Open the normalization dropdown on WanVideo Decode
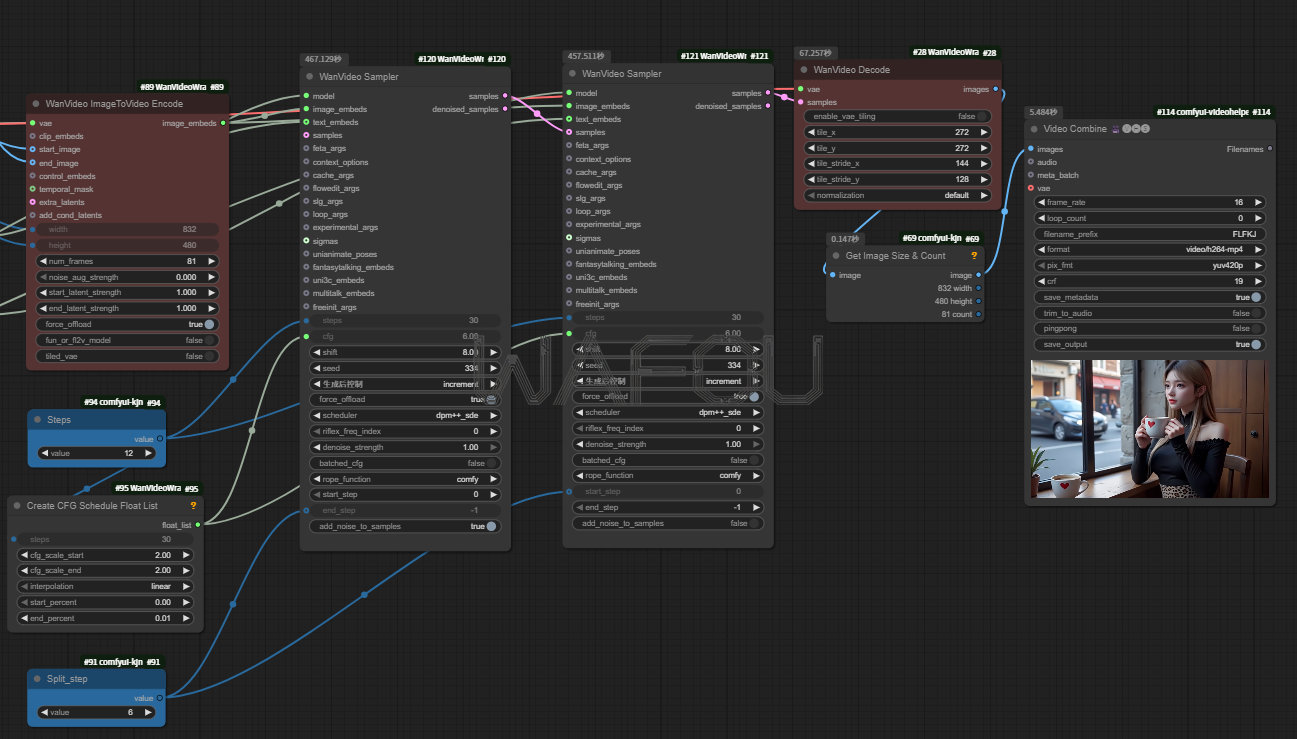Image resolution: width=1297 pixels, height=739 pixels. (x=898, y=195)
